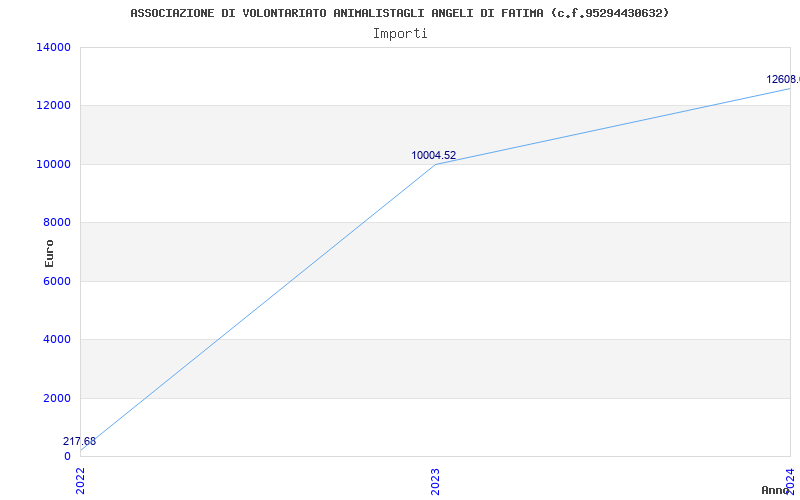This screenshot has height=500, width=800.
Task: Click the 10000 y-axis tick label
Action: (53, 164)
